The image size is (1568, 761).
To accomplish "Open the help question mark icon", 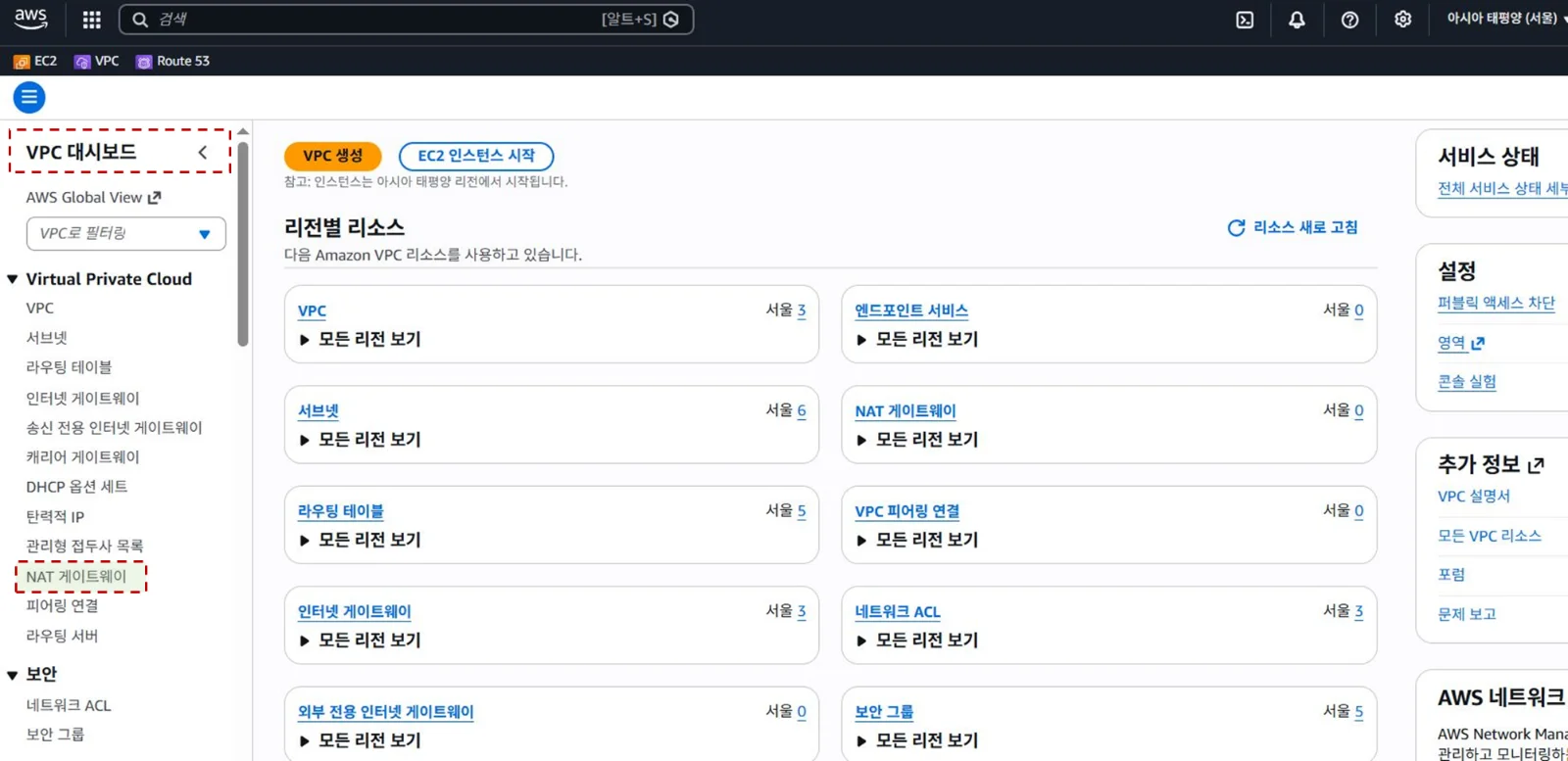I will coord(1349,20).
